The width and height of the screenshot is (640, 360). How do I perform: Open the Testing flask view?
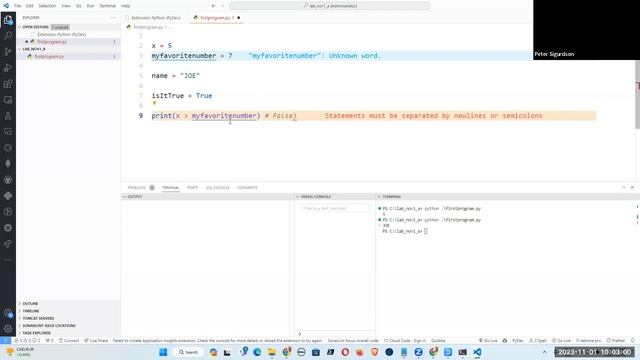pyautogui.click(x=8, y=116)
